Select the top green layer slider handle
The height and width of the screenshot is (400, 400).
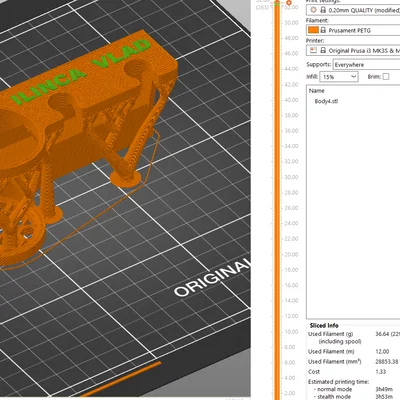(x=277, y=3)
